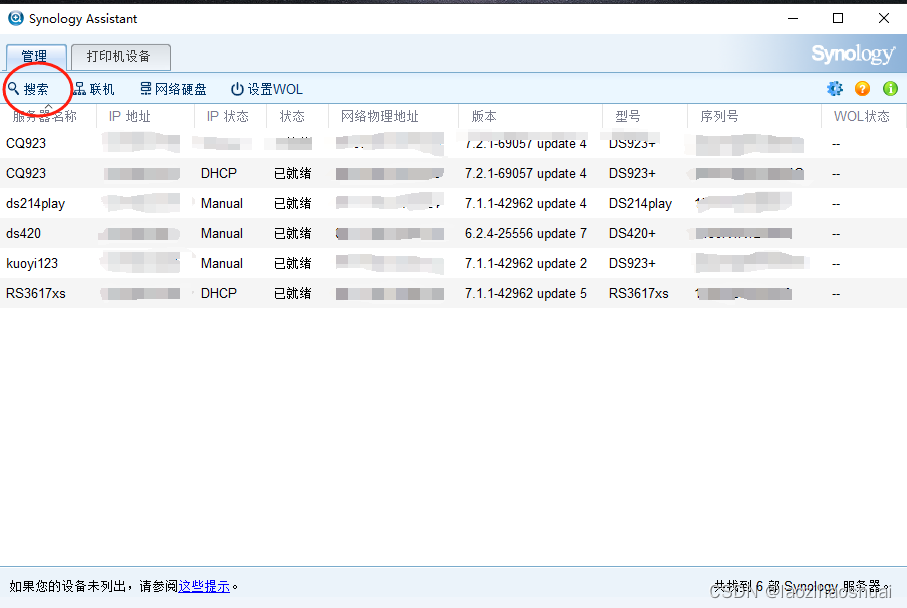Select the RS3617xs server name
This screenshot has width=907, height=608.
click(x=36, y=294)
